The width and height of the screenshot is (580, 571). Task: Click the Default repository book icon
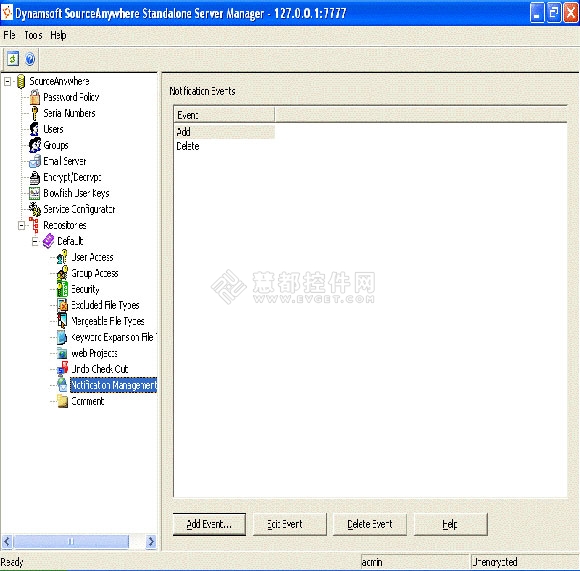(x=48, y=241)
